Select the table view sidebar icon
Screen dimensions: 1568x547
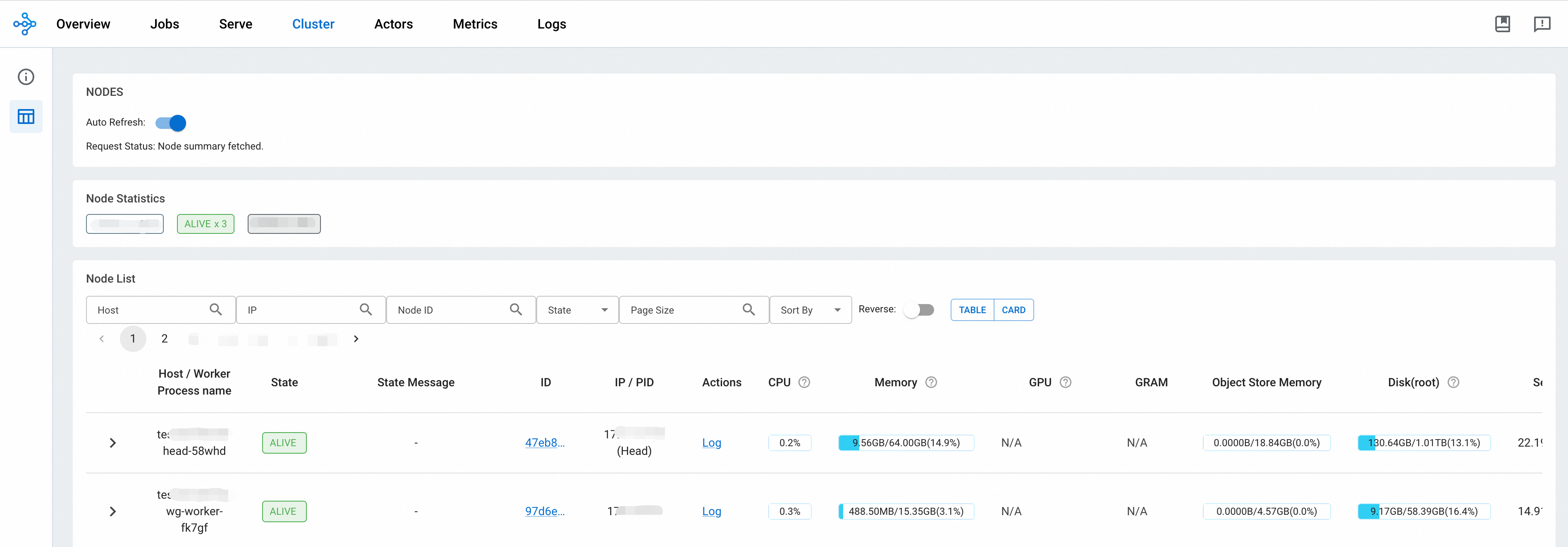coord(26,116)
